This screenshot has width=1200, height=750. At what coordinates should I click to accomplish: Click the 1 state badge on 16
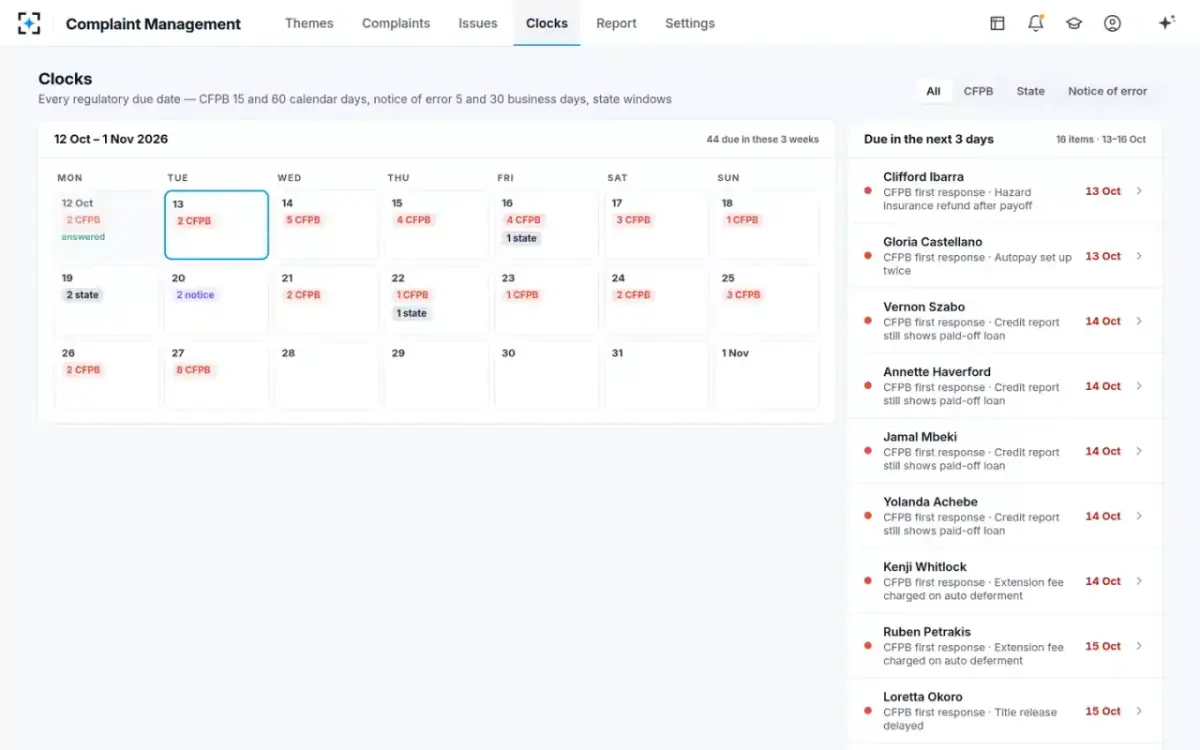tap(521, 238)
